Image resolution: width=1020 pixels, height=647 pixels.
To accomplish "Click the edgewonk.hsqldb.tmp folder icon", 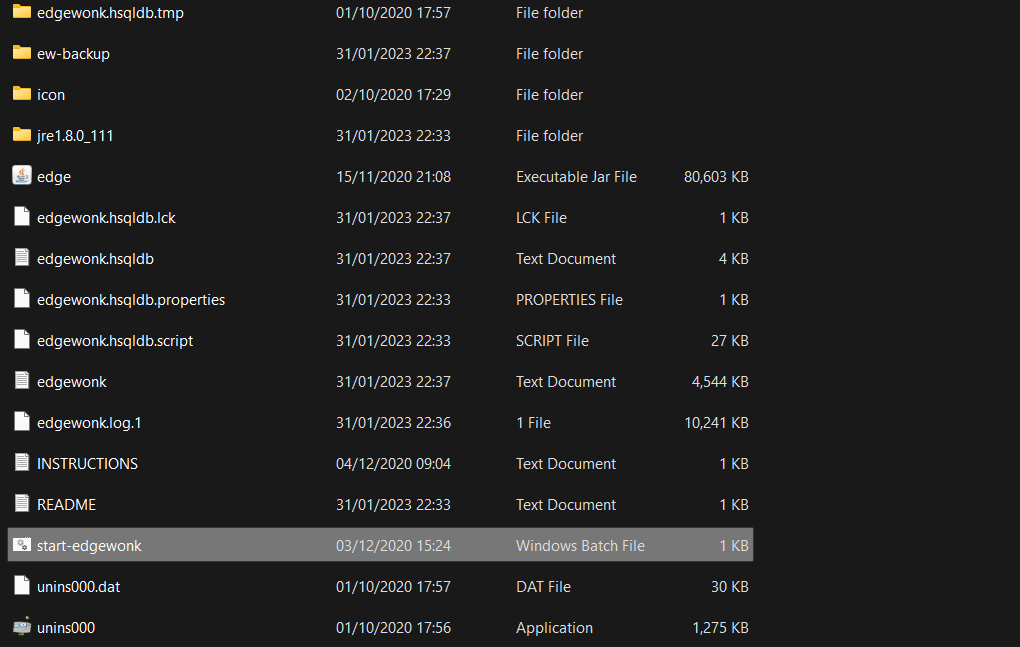I will tap(22, 12).
